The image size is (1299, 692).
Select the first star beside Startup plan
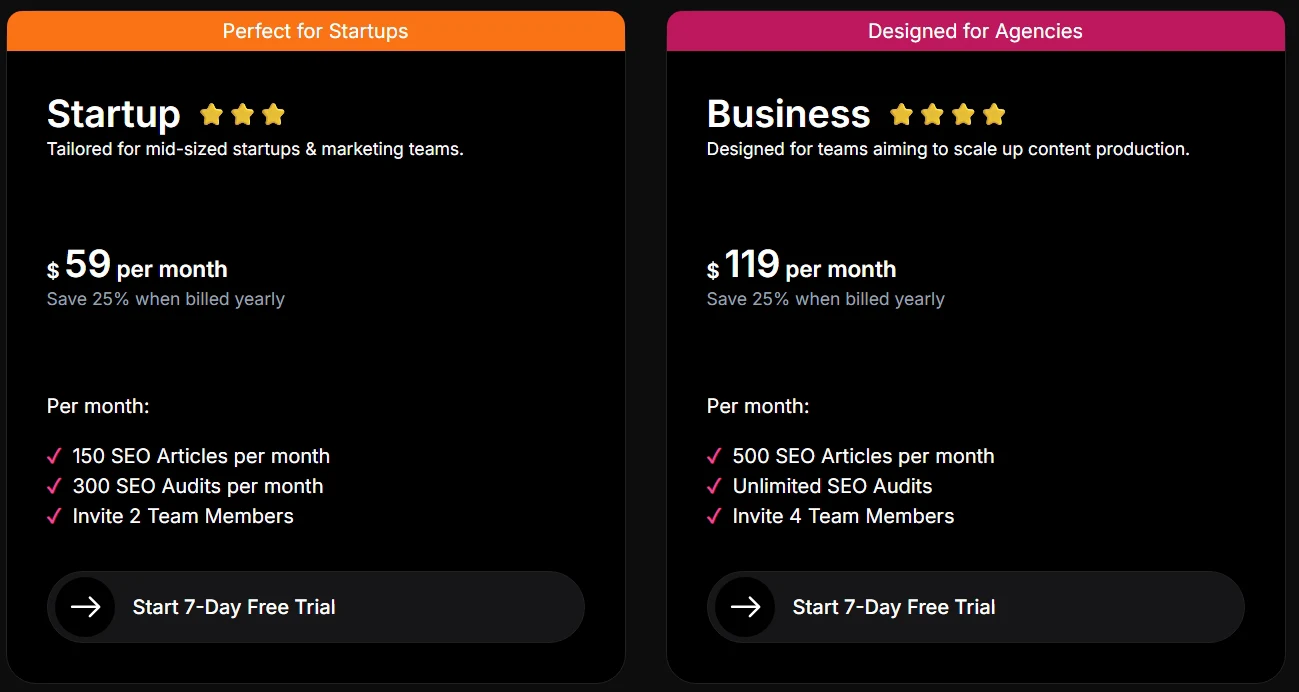pos(211,114)
